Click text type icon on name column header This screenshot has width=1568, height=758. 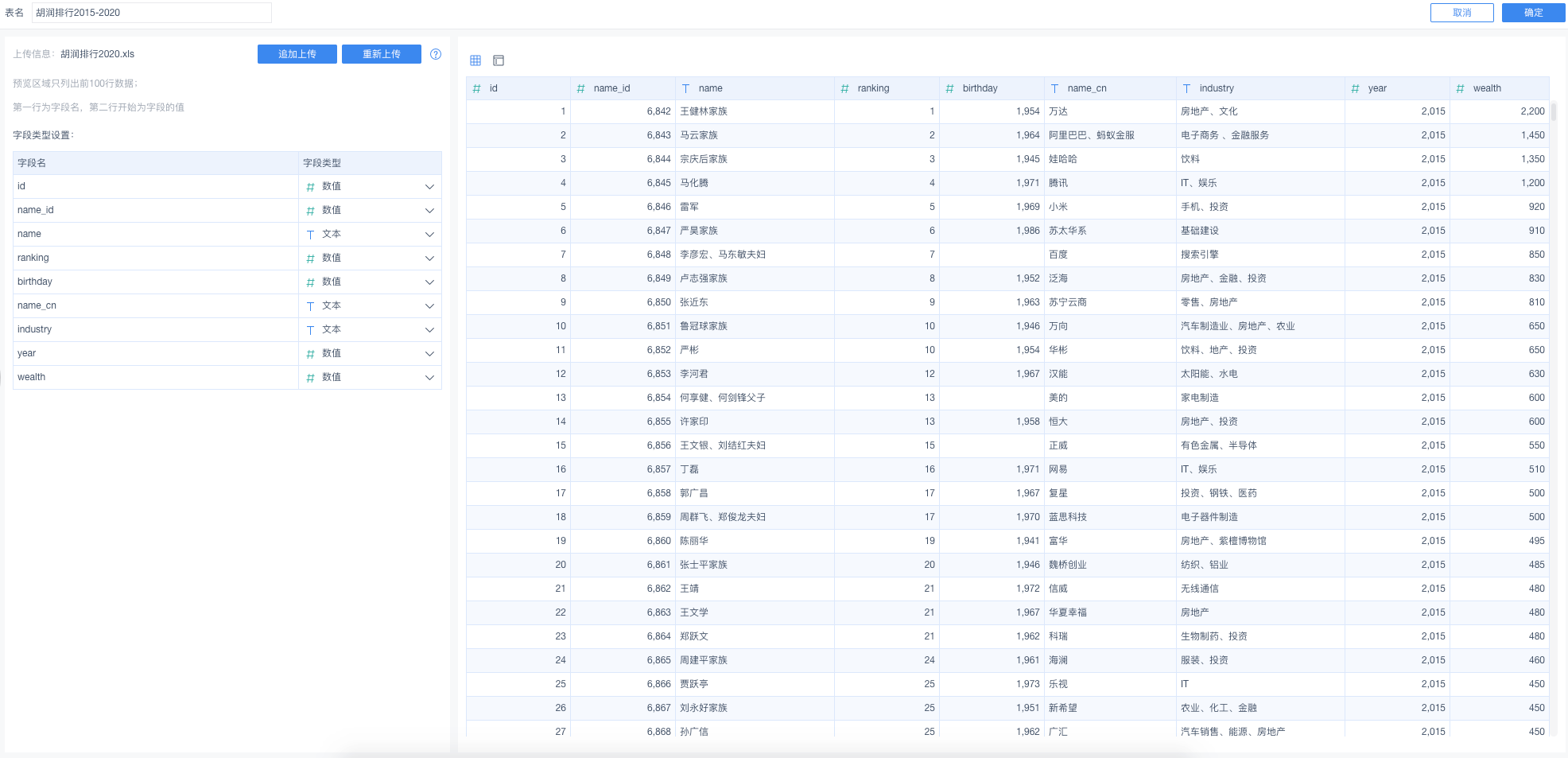[x=685, y=88]
